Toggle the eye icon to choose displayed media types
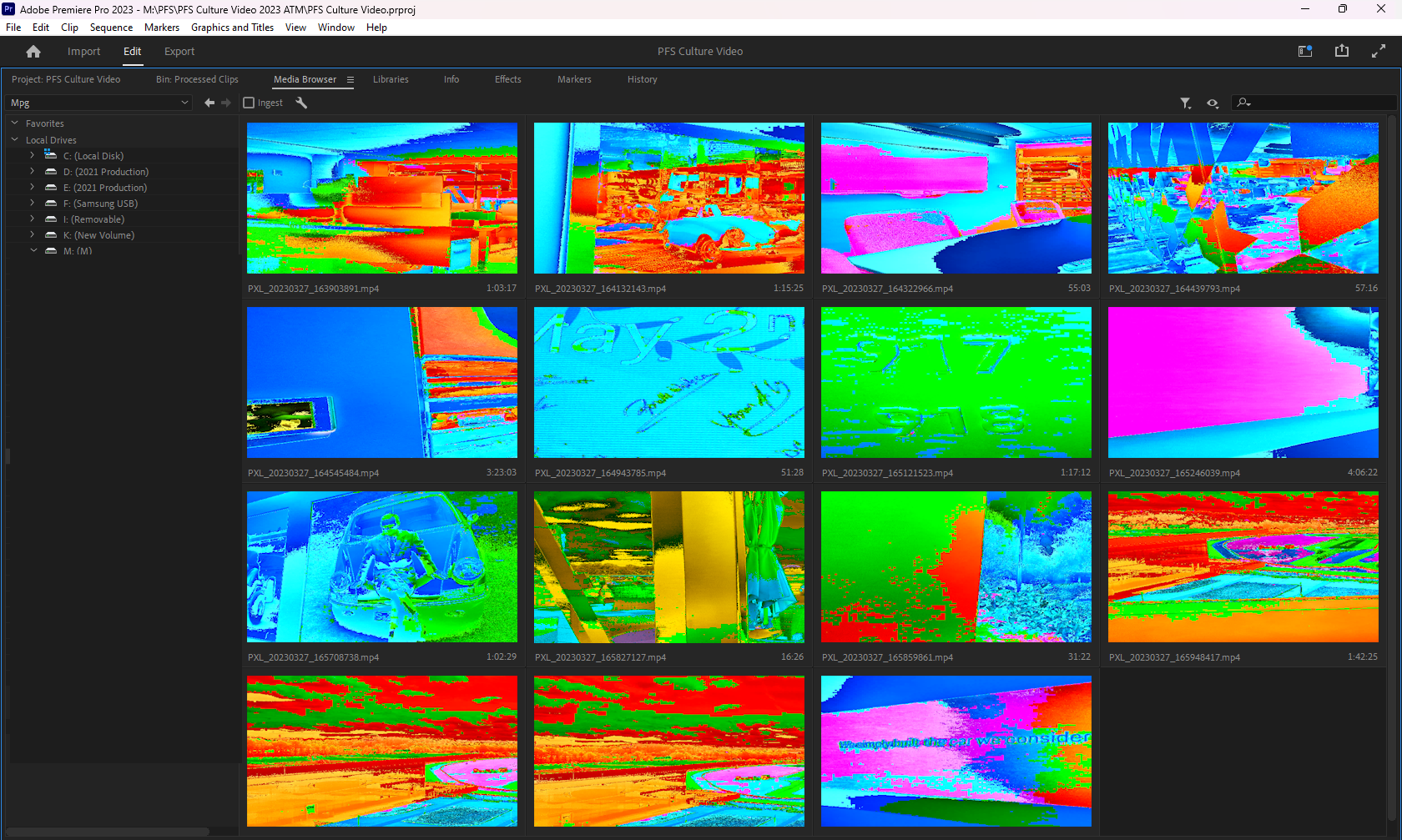The width and height of the screenshot is (1402, 840). (x=1213, y=103)
